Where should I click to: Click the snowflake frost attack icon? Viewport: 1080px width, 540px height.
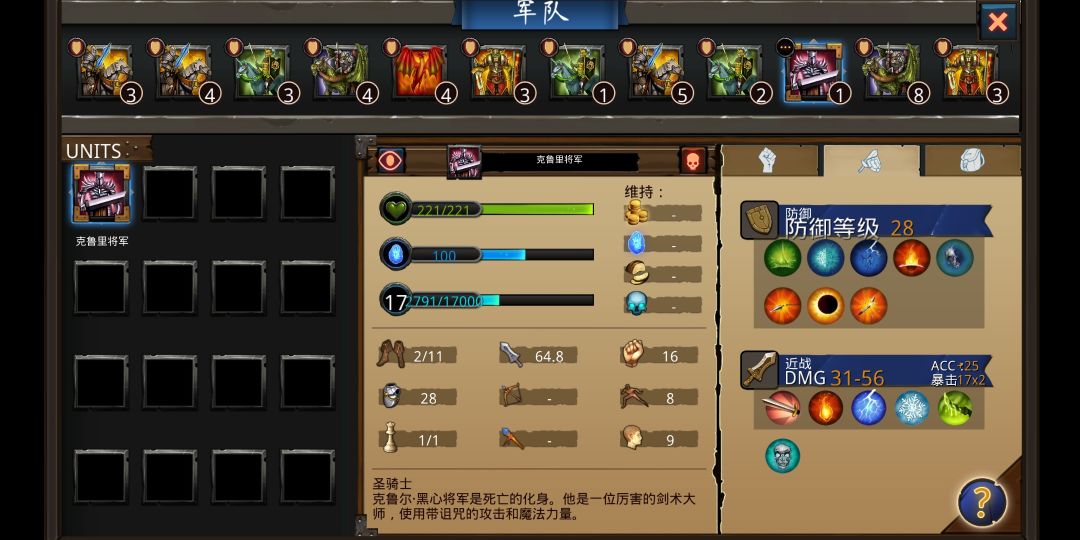(912, 408)
